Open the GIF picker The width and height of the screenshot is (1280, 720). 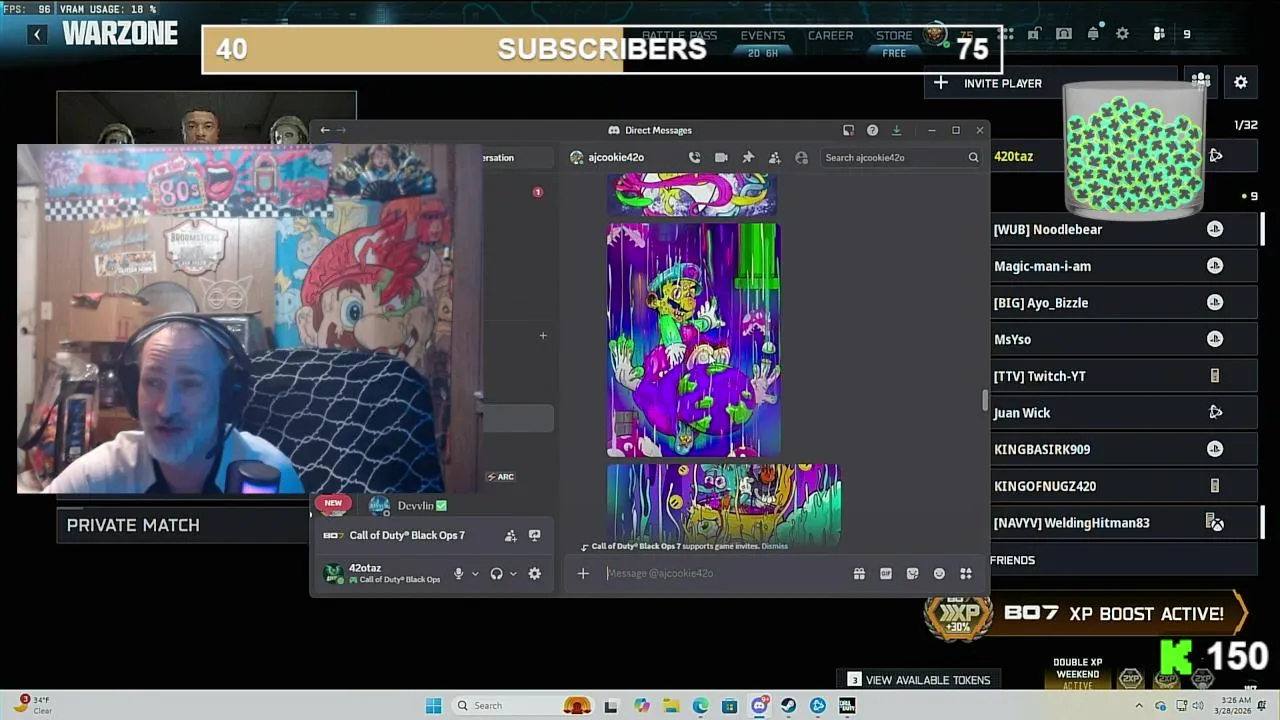point(885,573)
